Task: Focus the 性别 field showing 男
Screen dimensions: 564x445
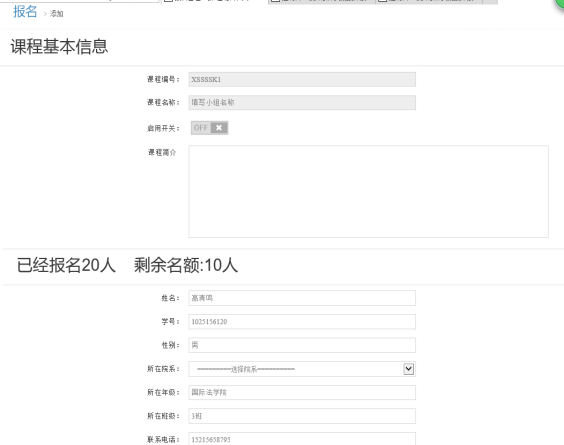Action: 302,345
